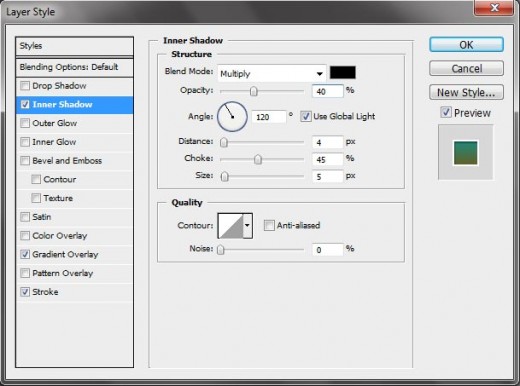Viewport: 520px width, 386px height.
Task: Click the Cancel button
Action: click(x=466, y=68)
